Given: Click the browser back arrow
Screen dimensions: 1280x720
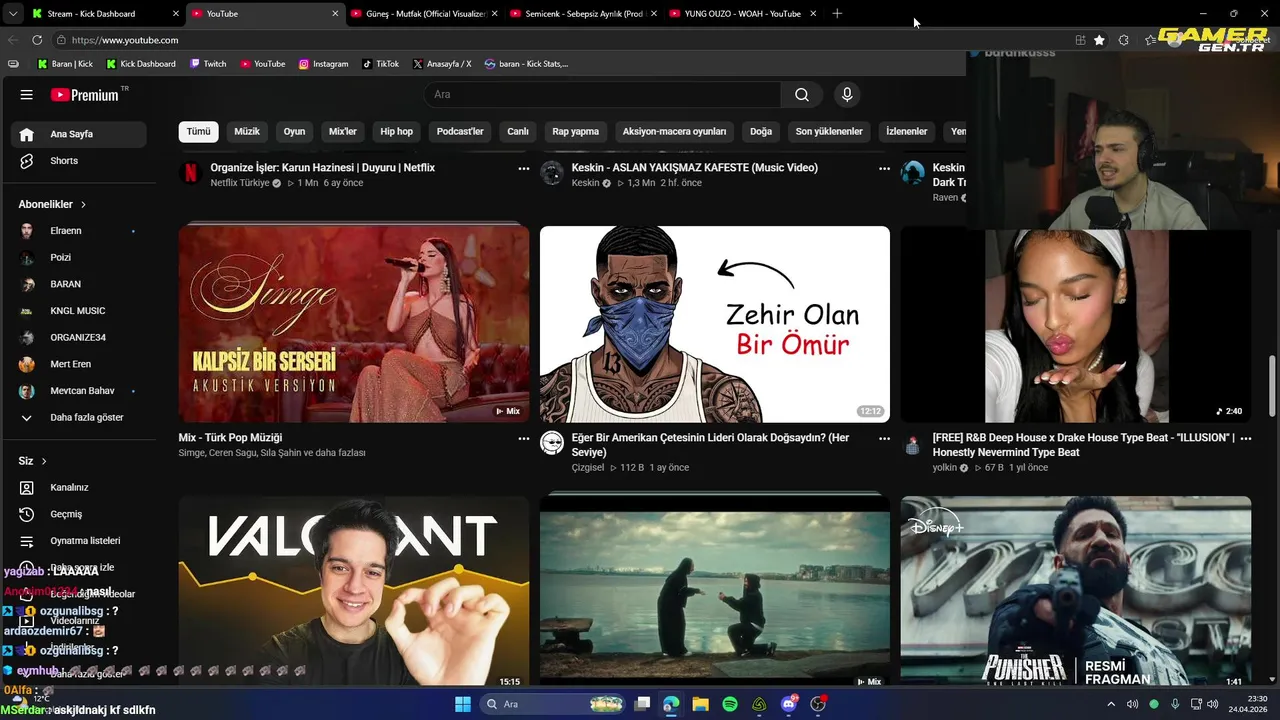Looking at the screenshot, I should pyautogui.click(x=13, y=40).
